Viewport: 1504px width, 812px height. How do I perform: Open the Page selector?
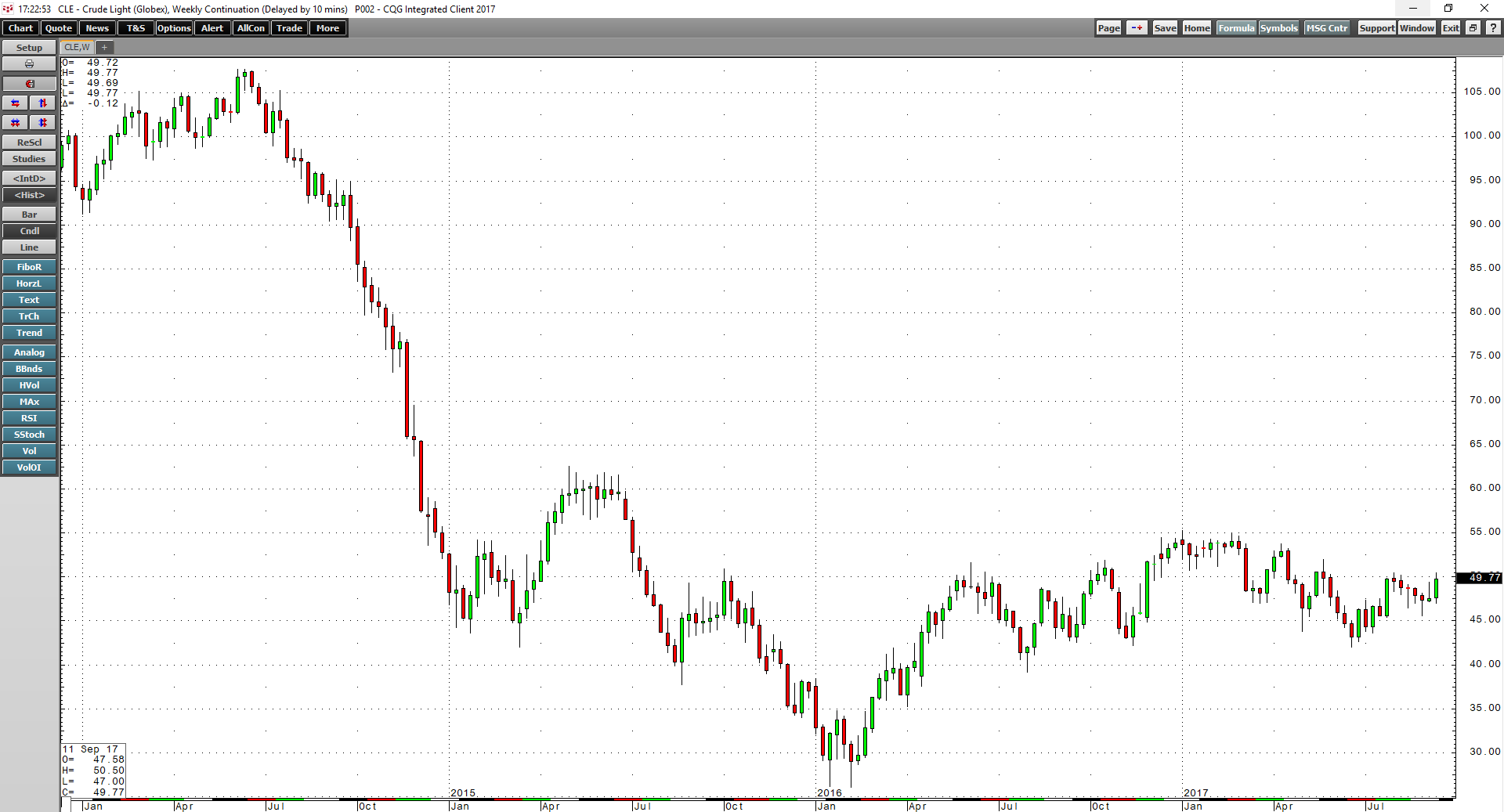click(x=1108, y=27)
